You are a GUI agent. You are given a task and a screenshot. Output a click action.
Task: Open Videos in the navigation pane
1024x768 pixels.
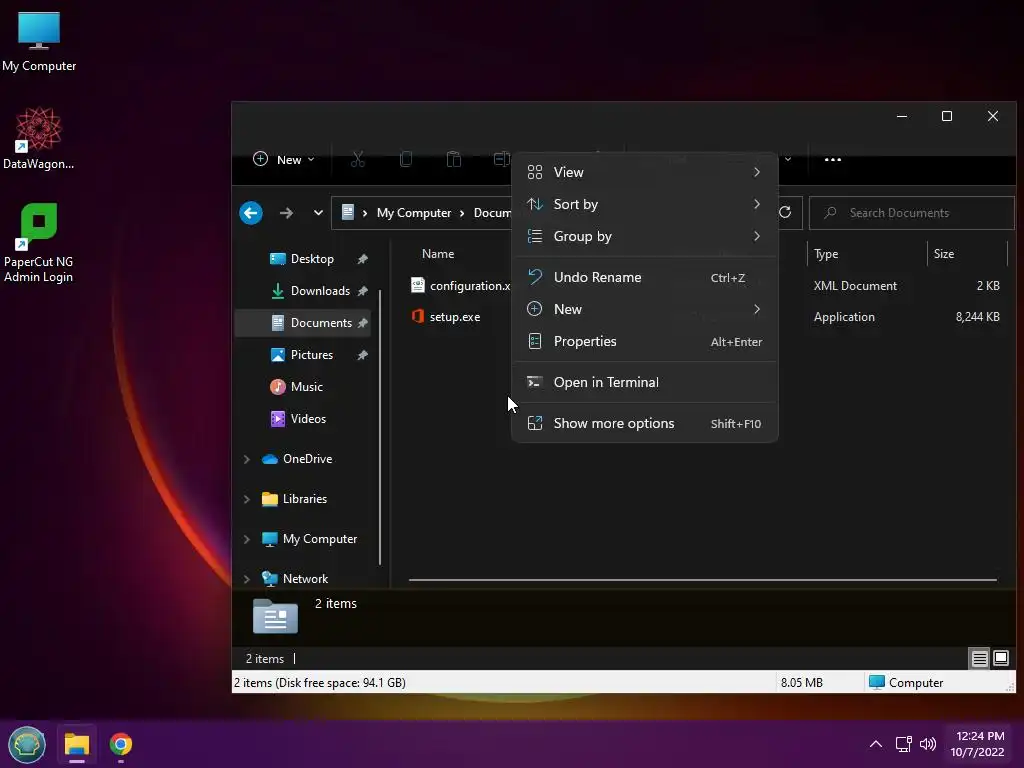tap(298, 419)
